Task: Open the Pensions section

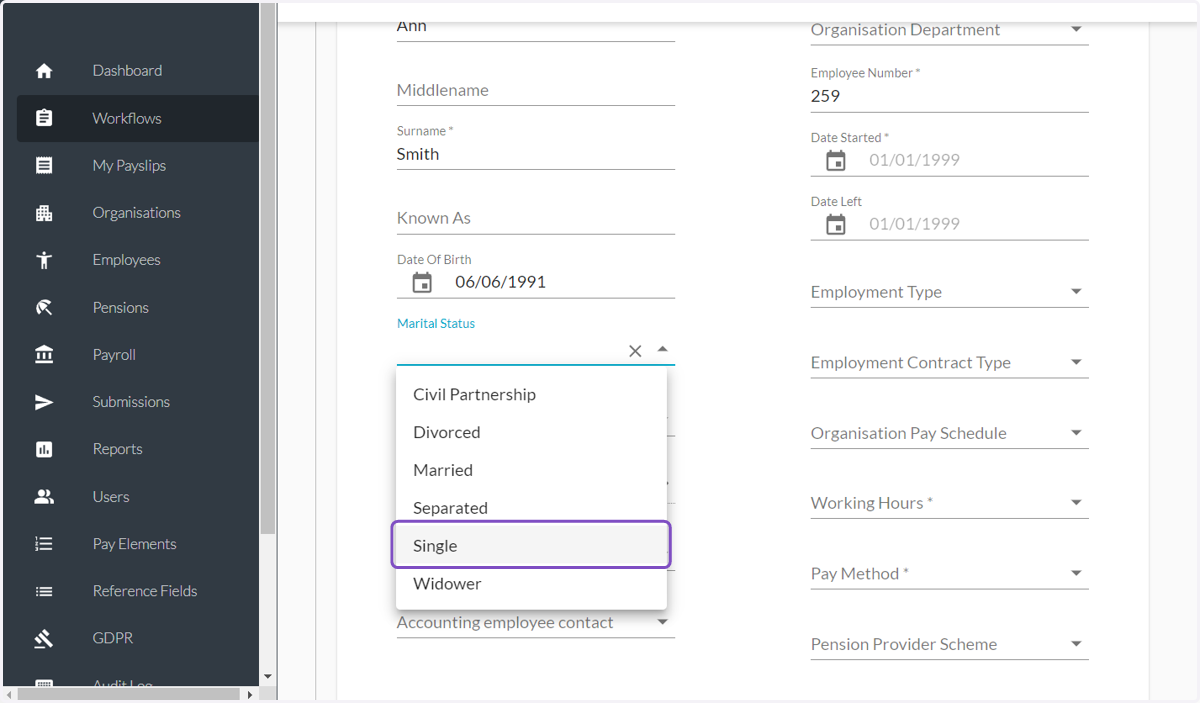Action: point(120,308)
